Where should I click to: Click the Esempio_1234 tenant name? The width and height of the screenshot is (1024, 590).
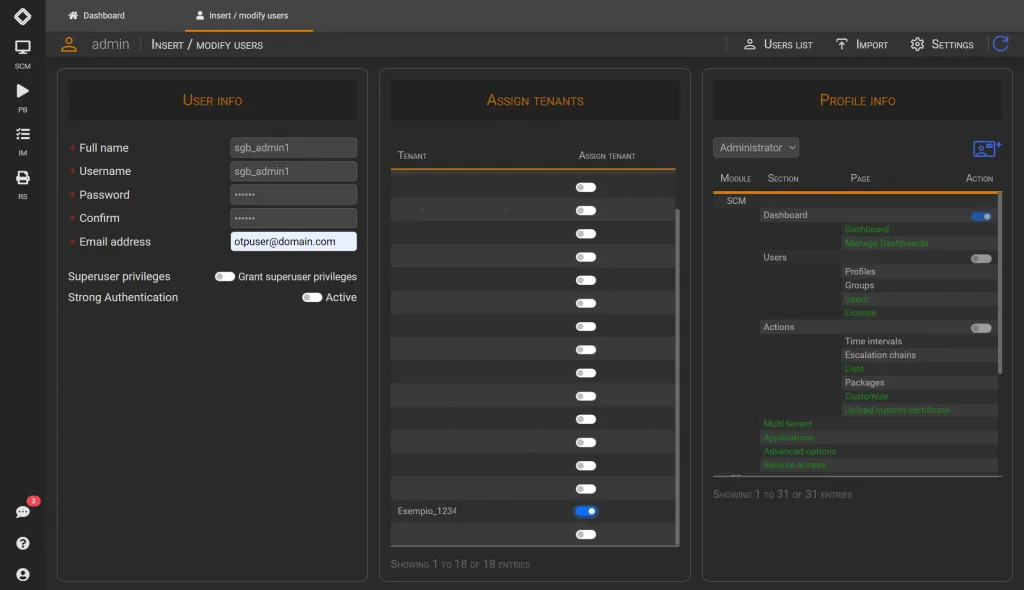click(x=426, y=511)
